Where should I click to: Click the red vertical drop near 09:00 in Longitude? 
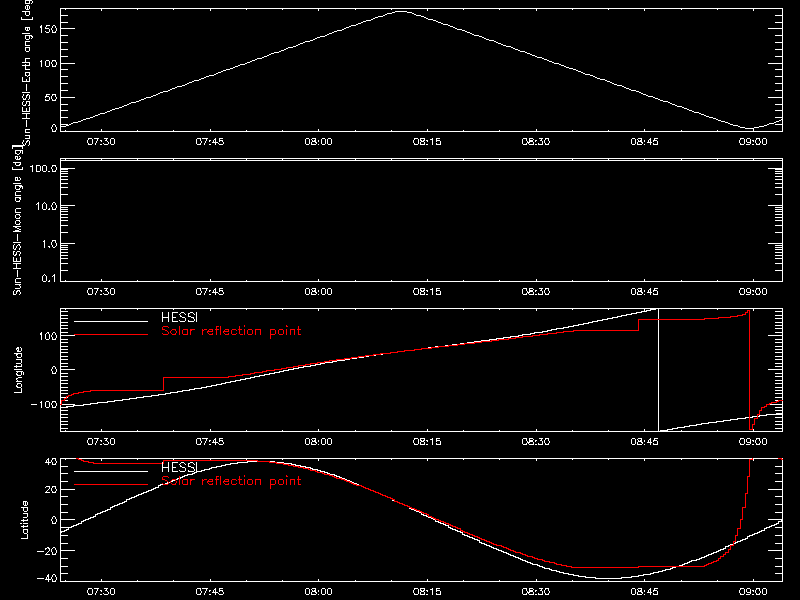(749, 370)
